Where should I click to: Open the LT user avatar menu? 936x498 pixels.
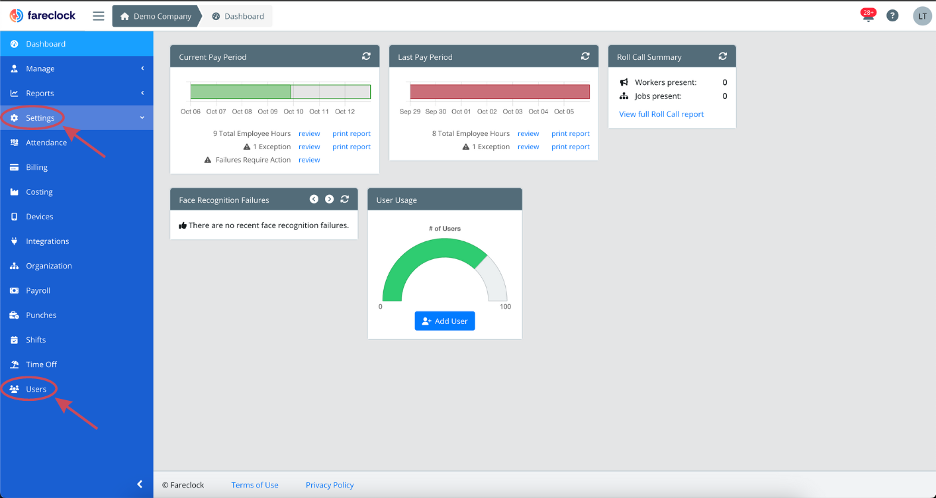(922, 16)
